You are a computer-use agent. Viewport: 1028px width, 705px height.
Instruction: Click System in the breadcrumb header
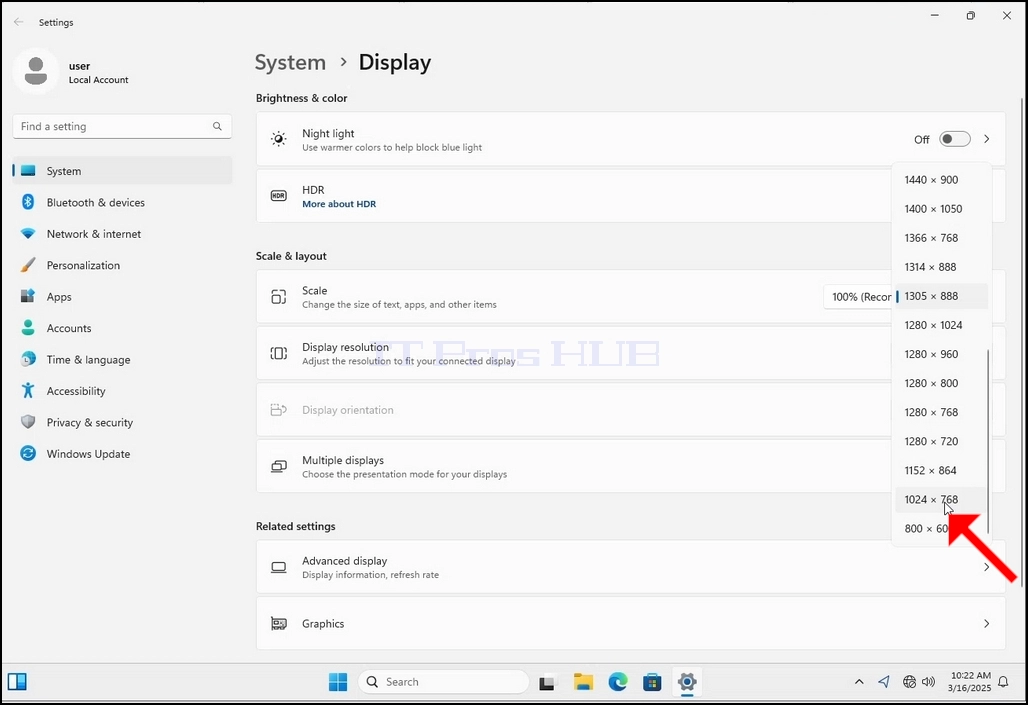pos(290,62)
